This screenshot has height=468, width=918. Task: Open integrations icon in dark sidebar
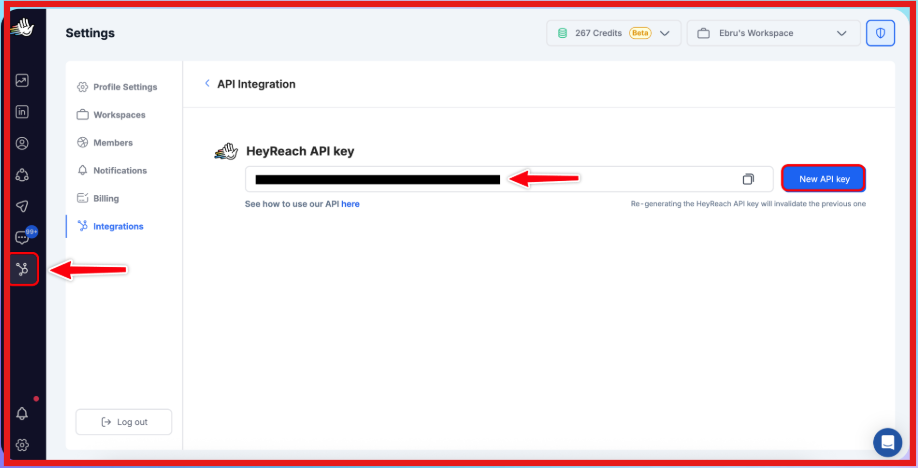point(23,269)
